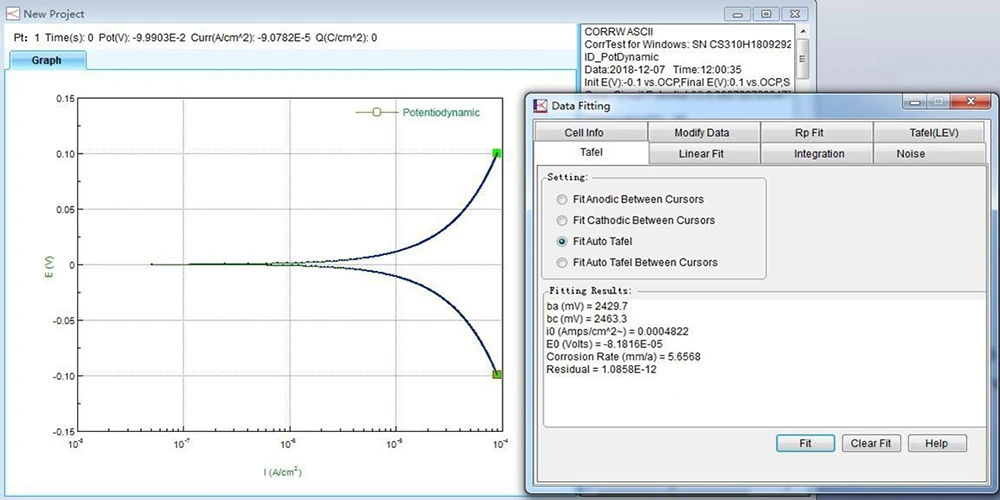Click the New Project window app icon
The width and height of the screenshot is (1000, 500).
coord(12,14)
